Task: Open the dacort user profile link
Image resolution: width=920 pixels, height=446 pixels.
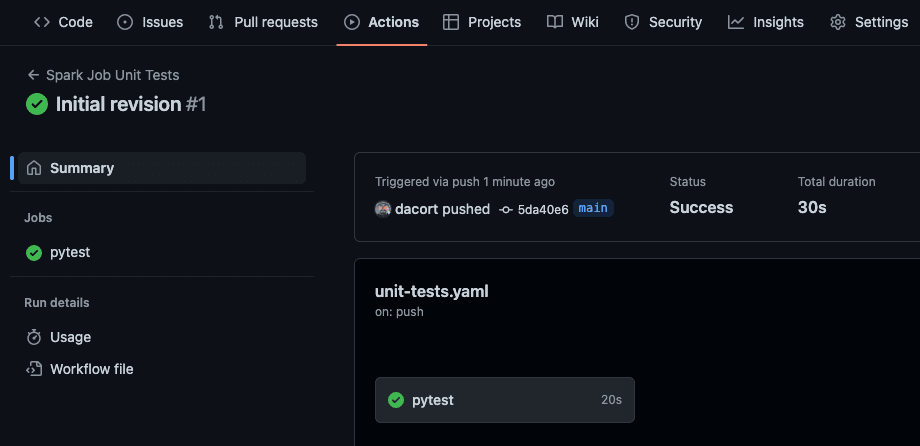Action: [417, 209]
